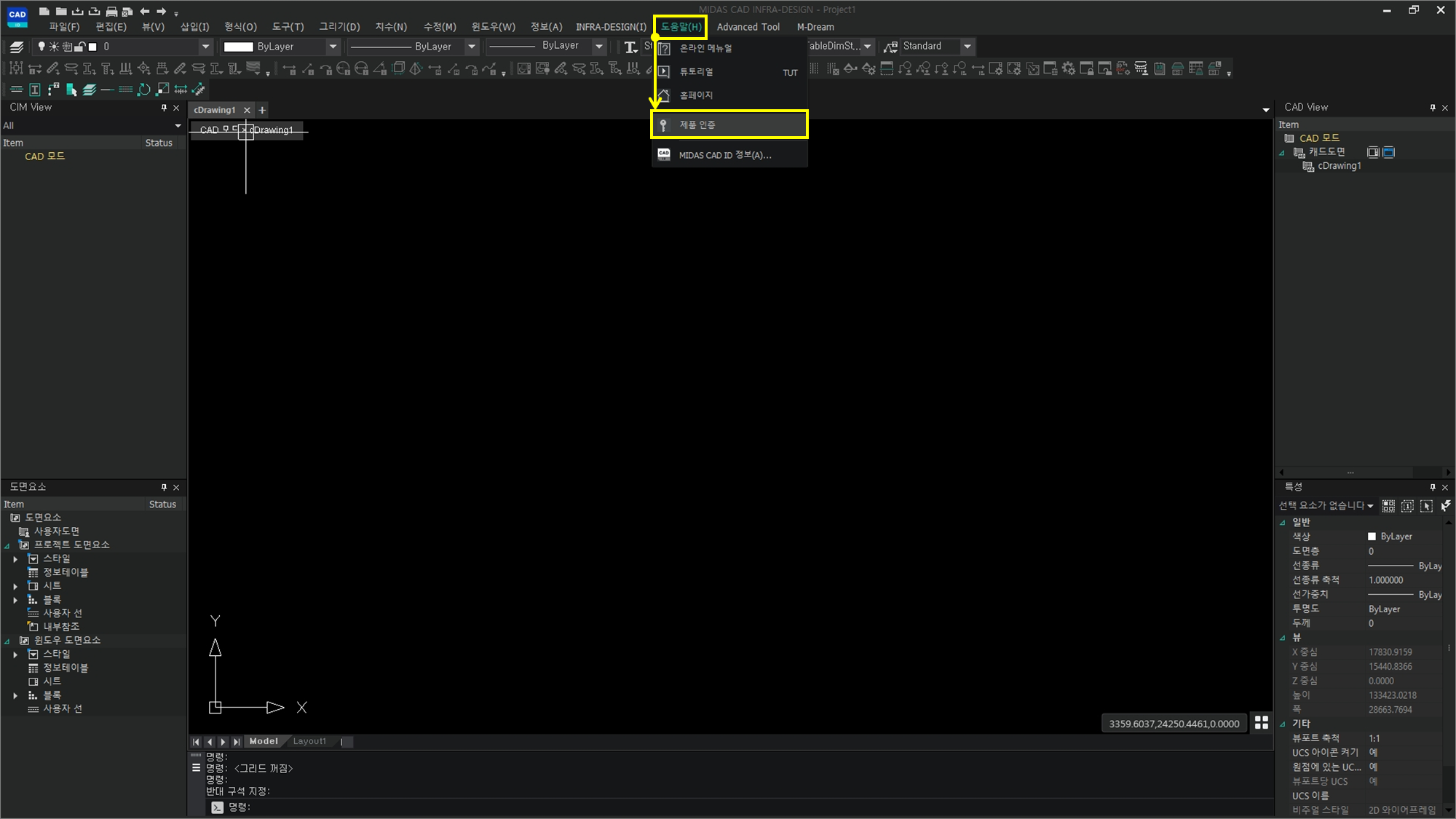
Task: Toggle the layer lightbulb on/off icon
Action: 41,47
